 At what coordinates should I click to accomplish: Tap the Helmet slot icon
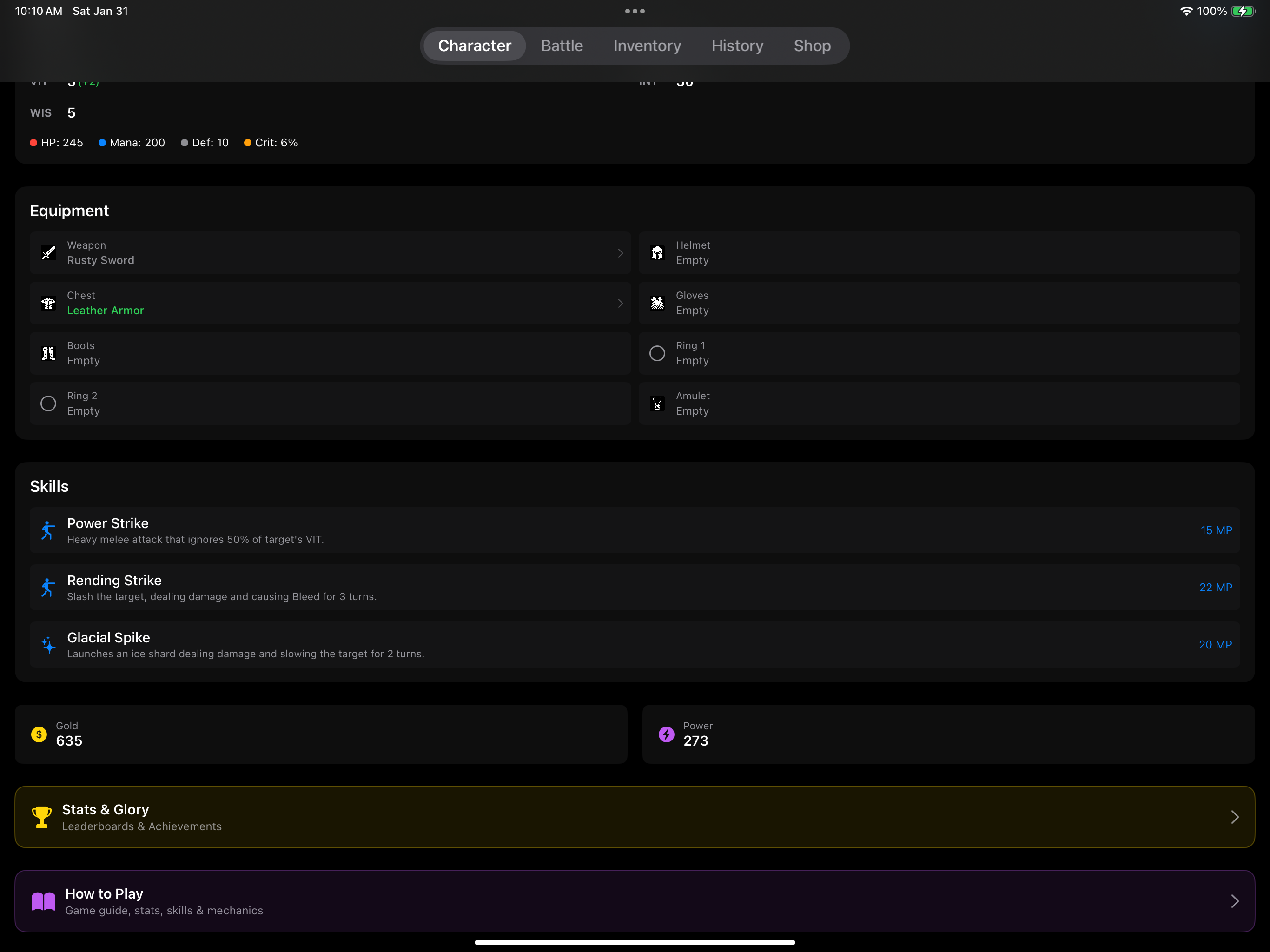coord(657,252)
